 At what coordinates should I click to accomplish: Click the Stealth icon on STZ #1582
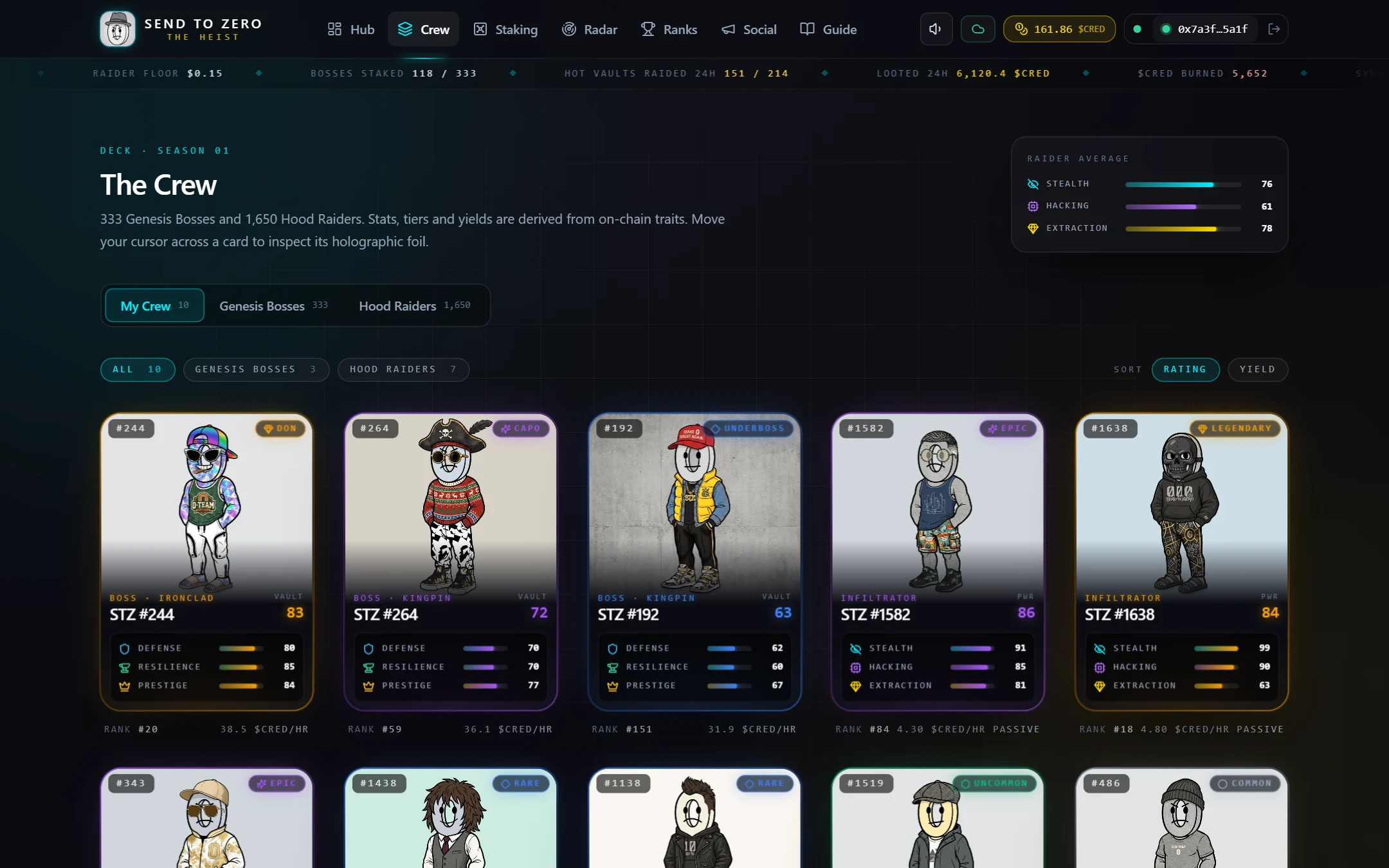pyautogui.click(x=856, y=649)
